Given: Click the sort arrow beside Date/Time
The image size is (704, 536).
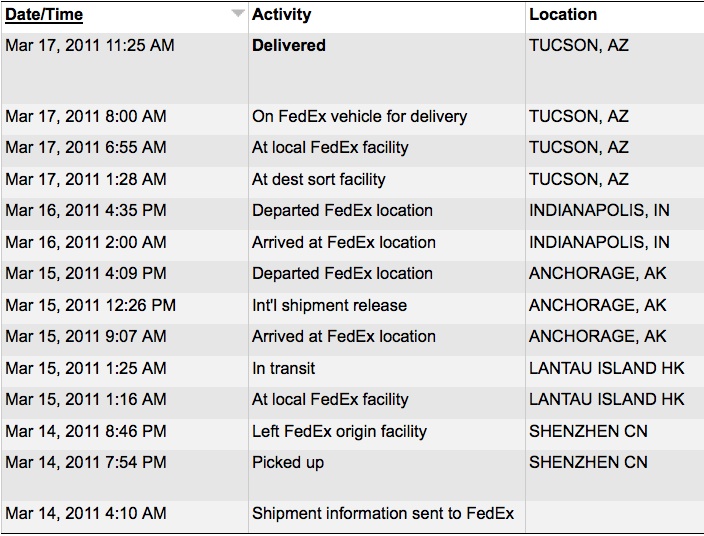Looking at the screenshot, I should tap(237, 14).
